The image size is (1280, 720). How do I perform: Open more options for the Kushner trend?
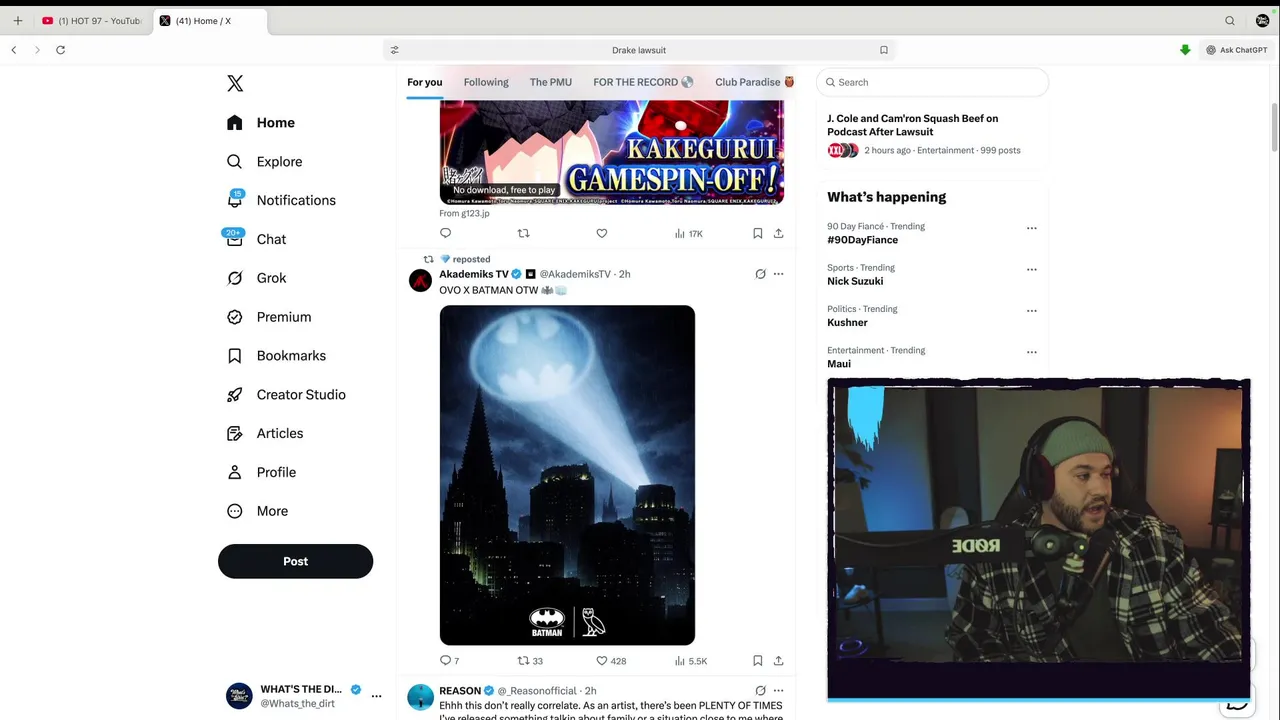1031,311
